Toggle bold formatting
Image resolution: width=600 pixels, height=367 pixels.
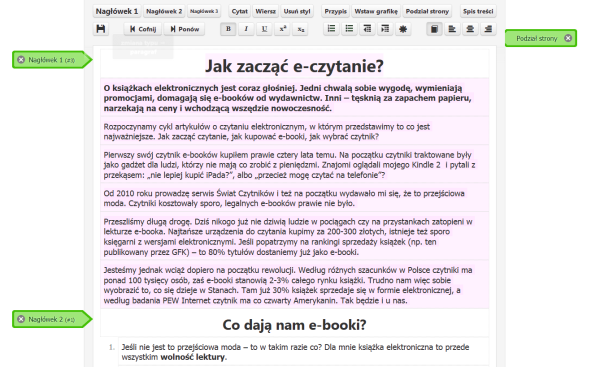point(228,29)
